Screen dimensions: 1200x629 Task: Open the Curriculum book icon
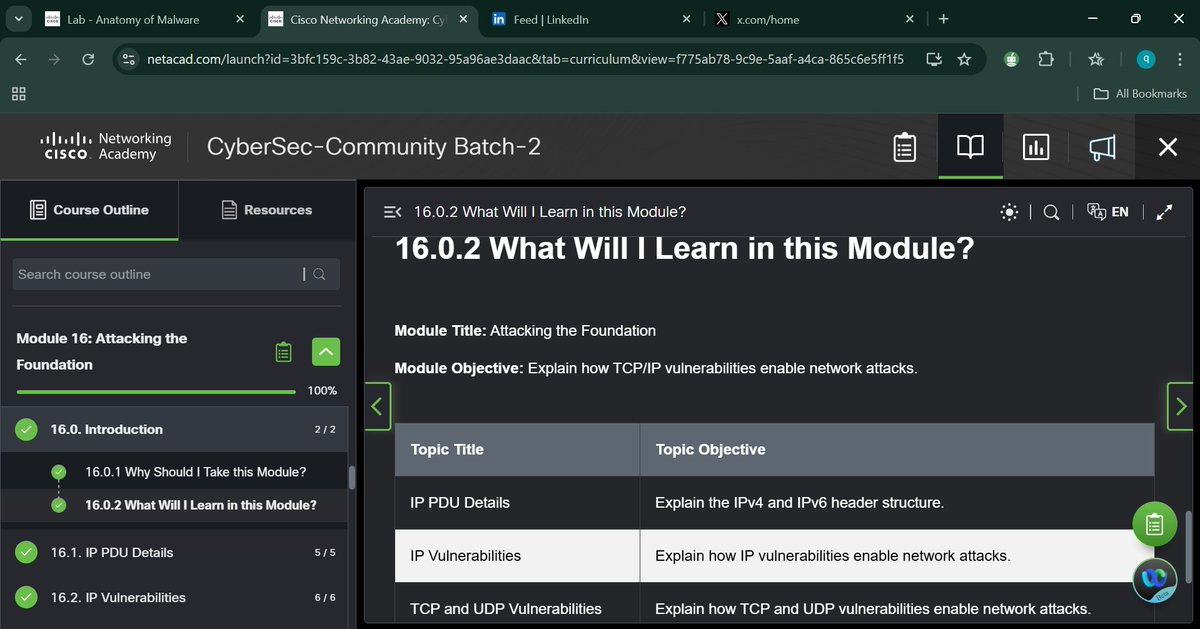(x=969, y=147)
